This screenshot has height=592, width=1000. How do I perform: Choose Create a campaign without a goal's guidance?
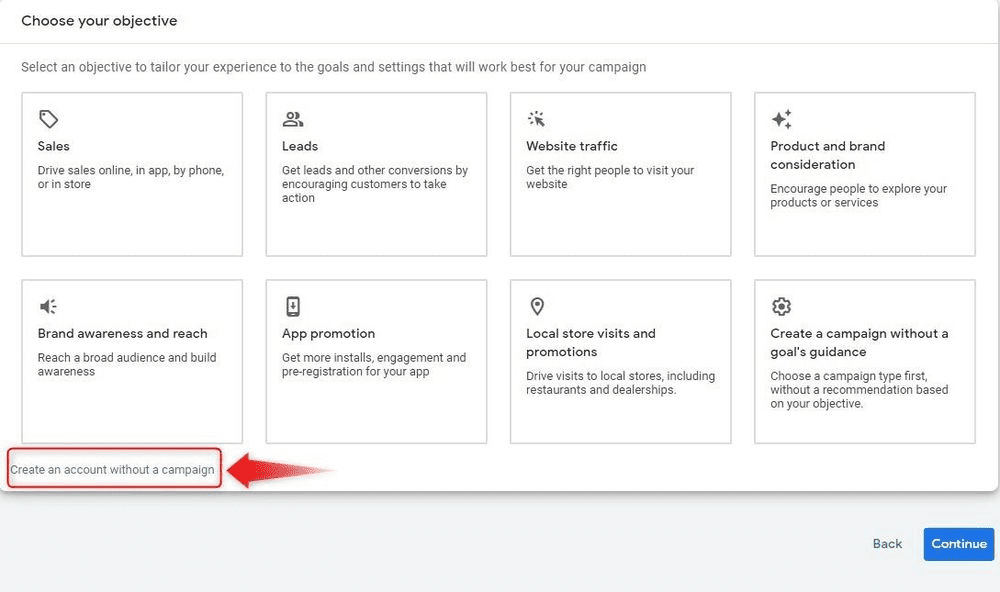click(859, 343)
